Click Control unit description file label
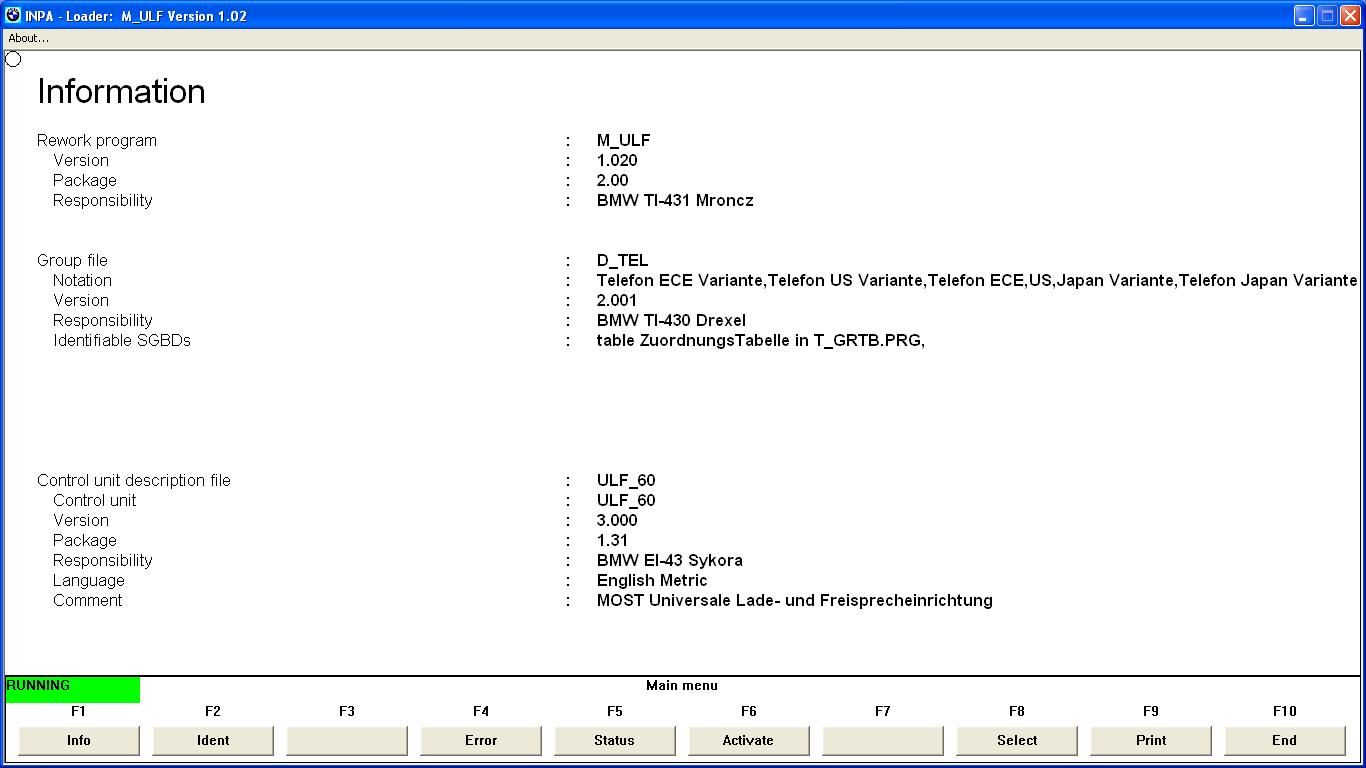The height and width of the screenshot is (768, 1366). pos(134,481)
